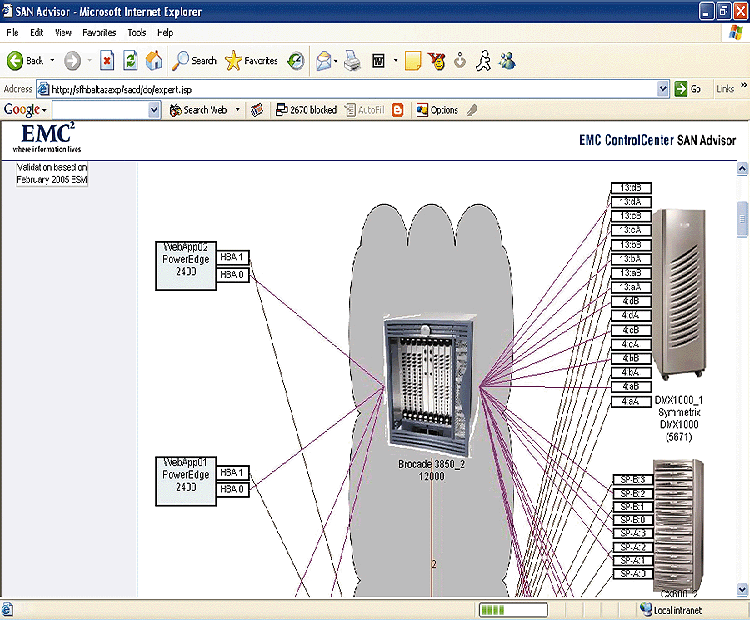Click the EMC logo
Viewport: 750px width, 620px height.
pos(47,138)
